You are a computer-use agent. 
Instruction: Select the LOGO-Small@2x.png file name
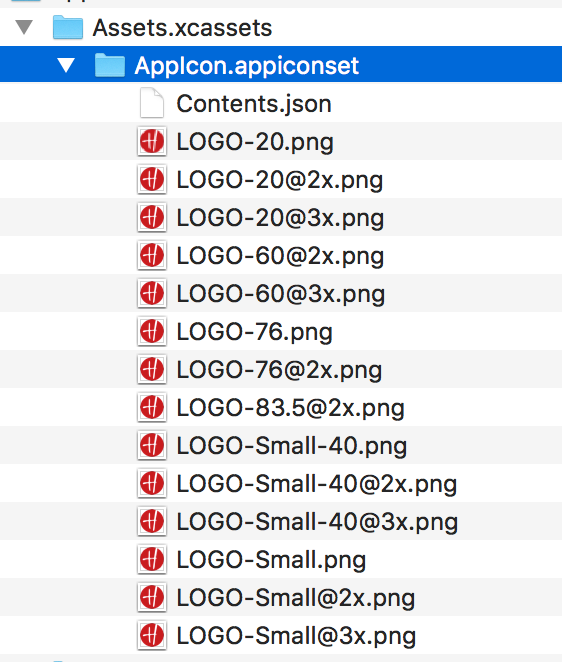(x=296, y=598)
